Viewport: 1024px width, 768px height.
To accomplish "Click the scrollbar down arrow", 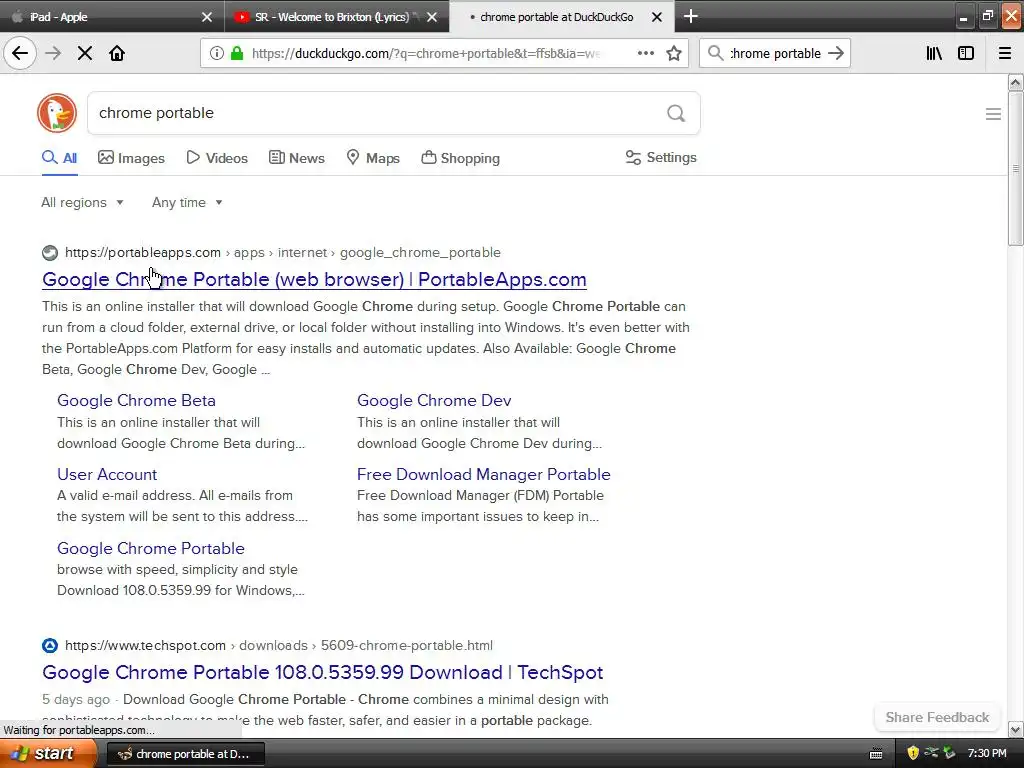I will pos(1015,729).
